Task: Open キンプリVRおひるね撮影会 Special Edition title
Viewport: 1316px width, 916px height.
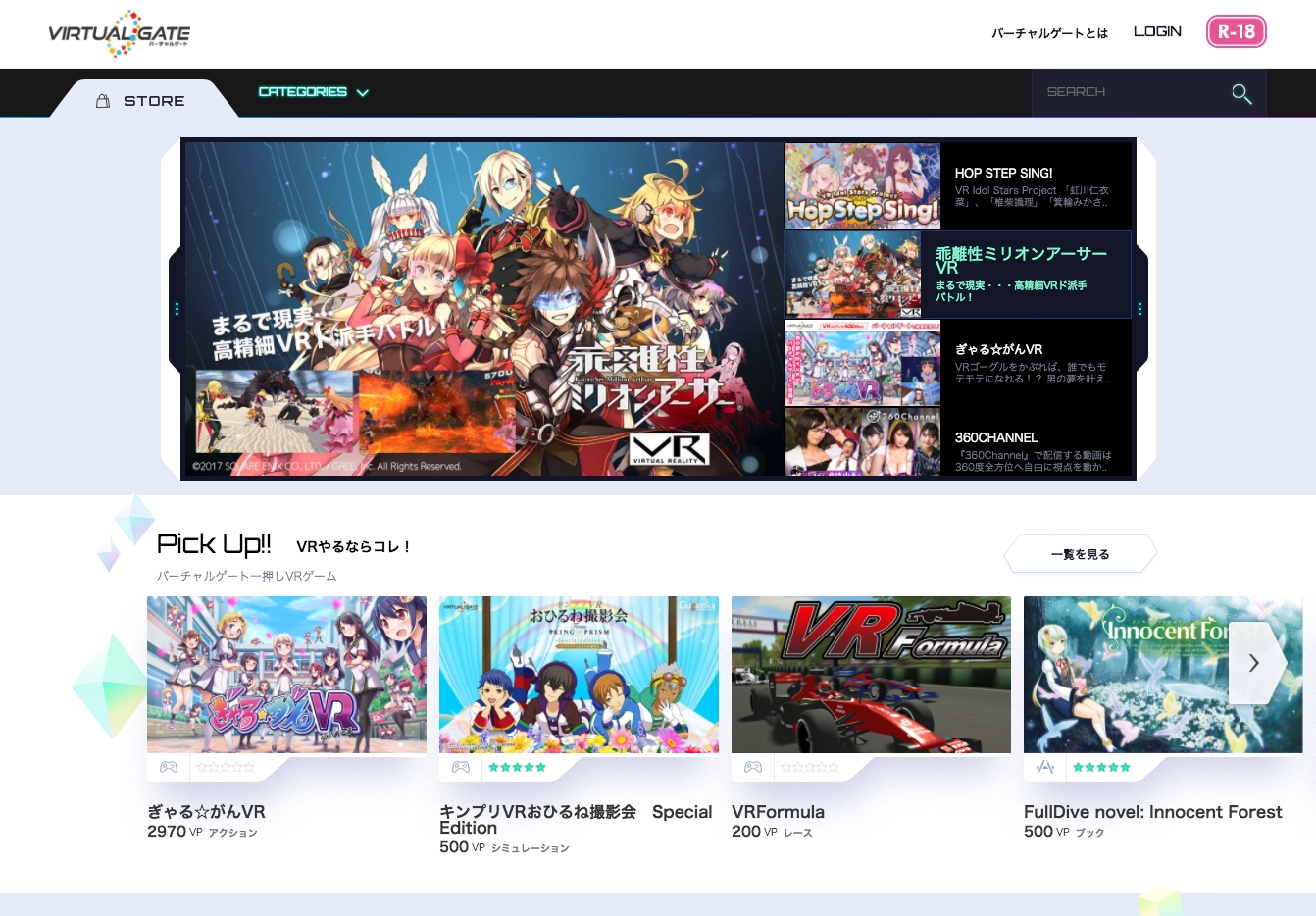Action: pos(576,820)
